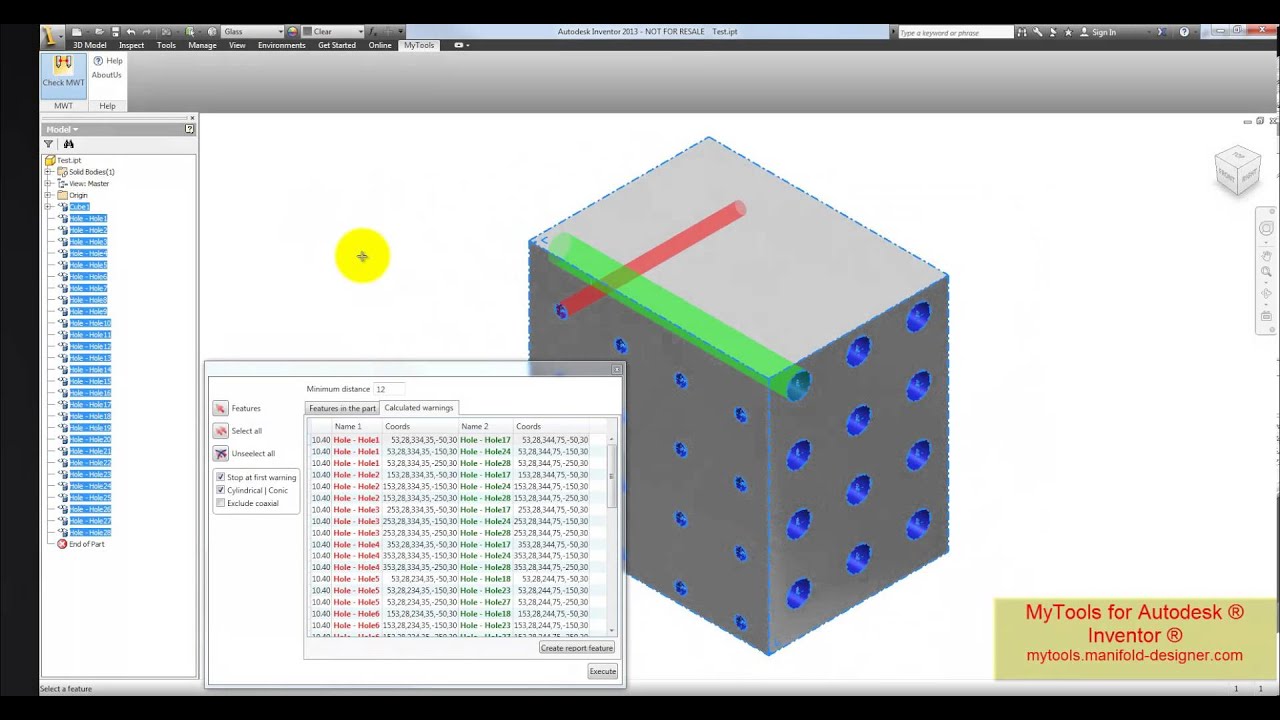
Task: Click the Name 2 column header
Action: [x=485, y=426]
